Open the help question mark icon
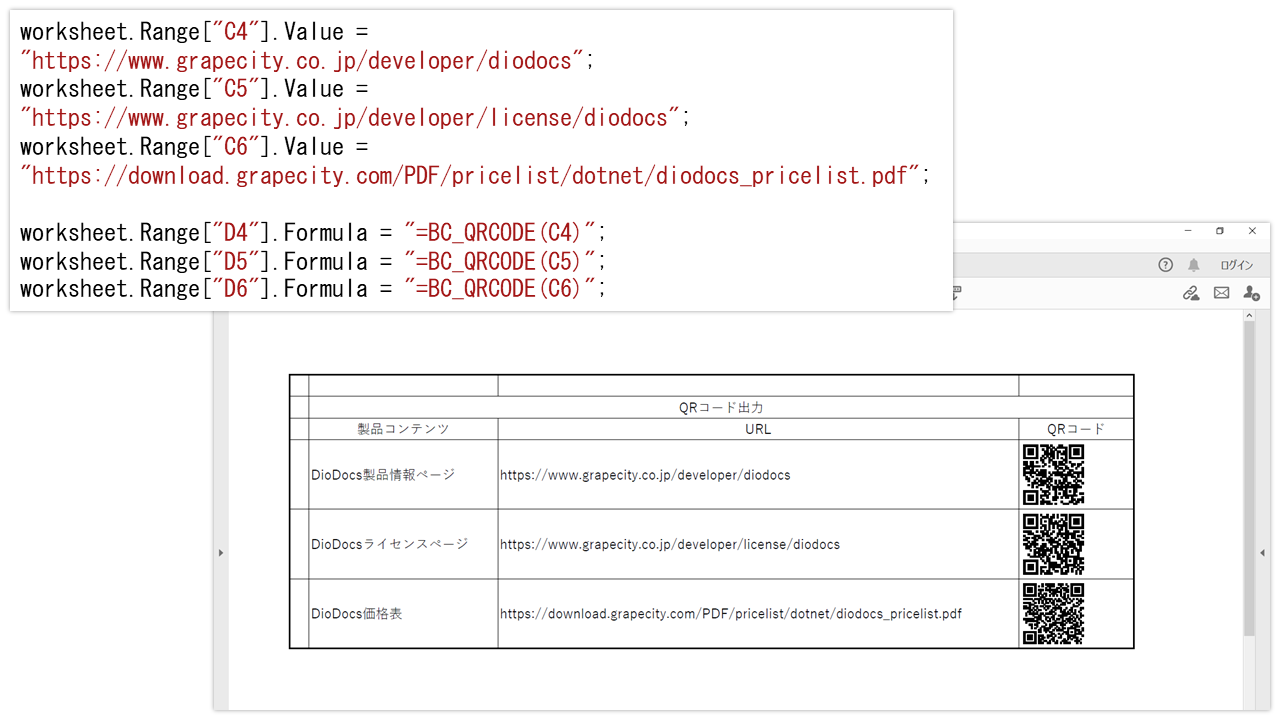The width and height of the screenshot is (1280, 720). click(x=1165, y=265)
